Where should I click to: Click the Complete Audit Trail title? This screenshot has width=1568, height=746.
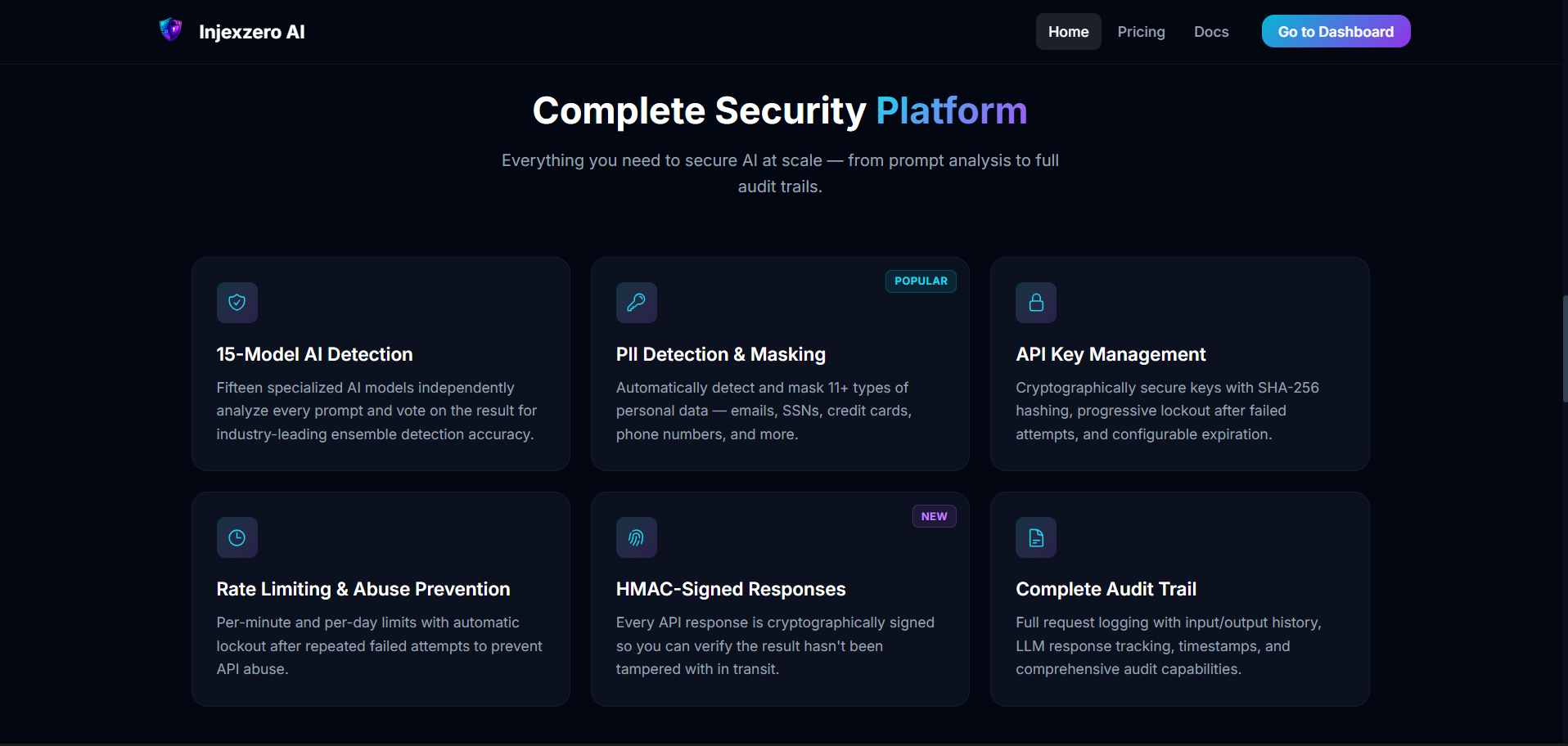[x=1106, y=589]
